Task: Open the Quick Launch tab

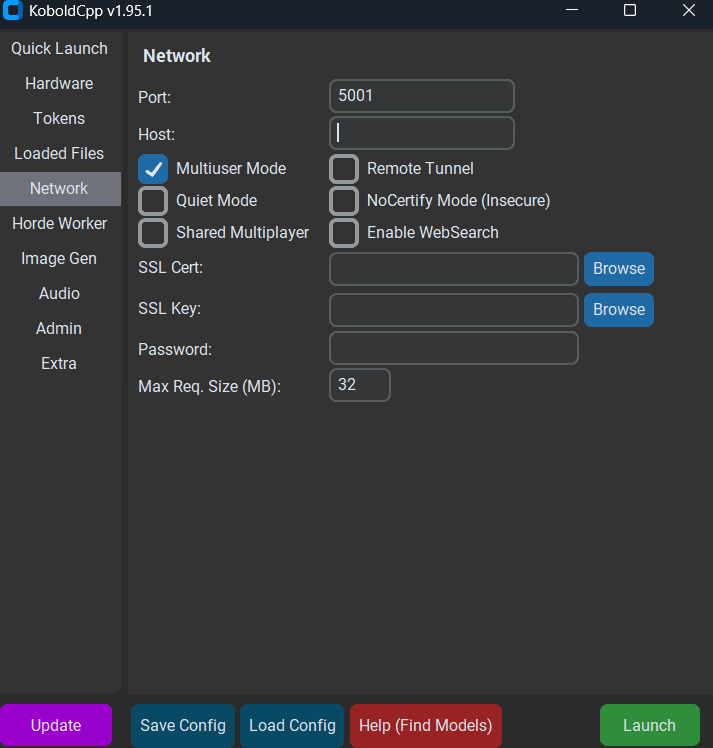Action: [x=59, y=48]
